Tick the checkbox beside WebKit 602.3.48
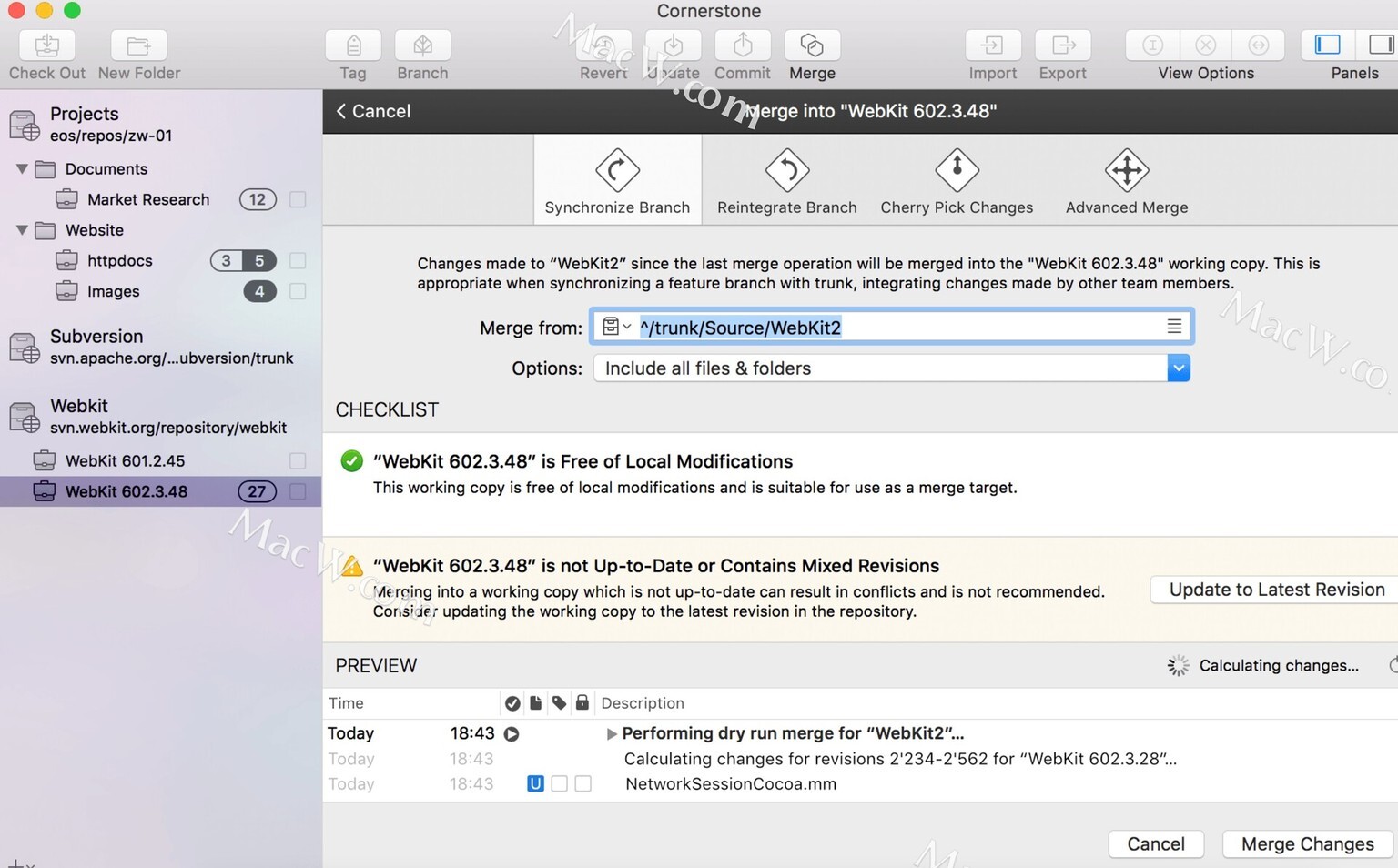 (298, 491)
